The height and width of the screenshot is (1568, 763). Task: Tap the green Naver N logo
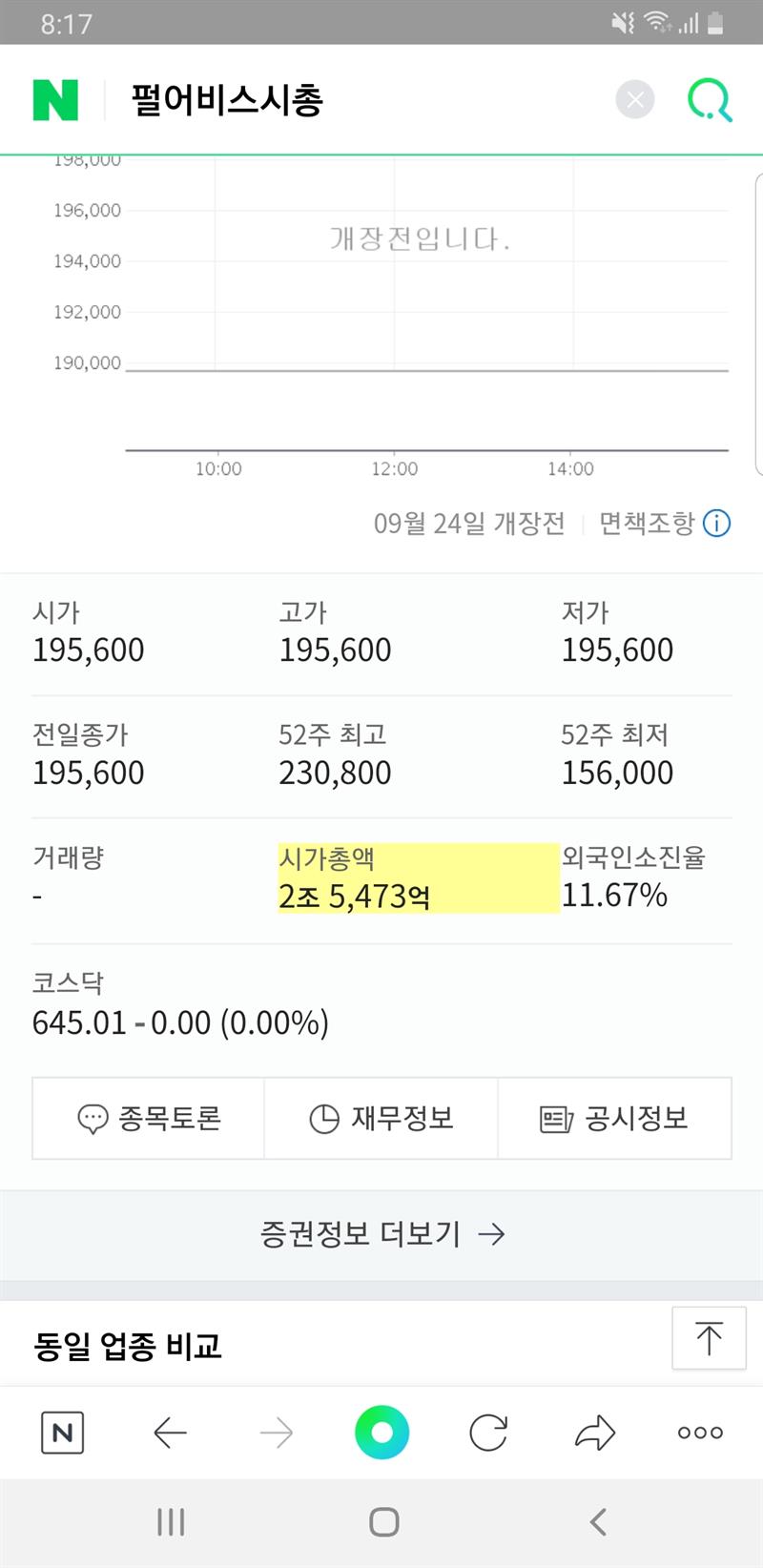click(x=55, y=100)
